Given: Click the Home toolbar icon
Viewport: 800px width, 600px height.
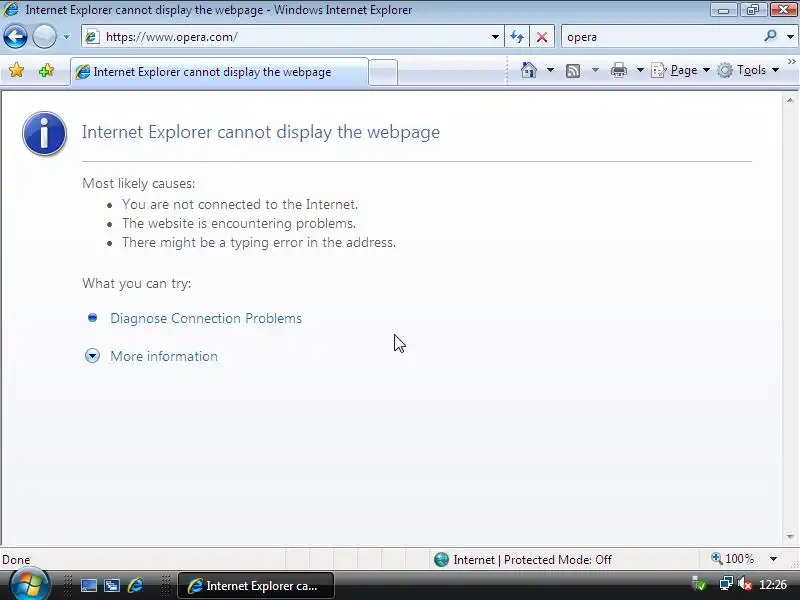Looking at the screenshot, I should [x=529, y=70].
